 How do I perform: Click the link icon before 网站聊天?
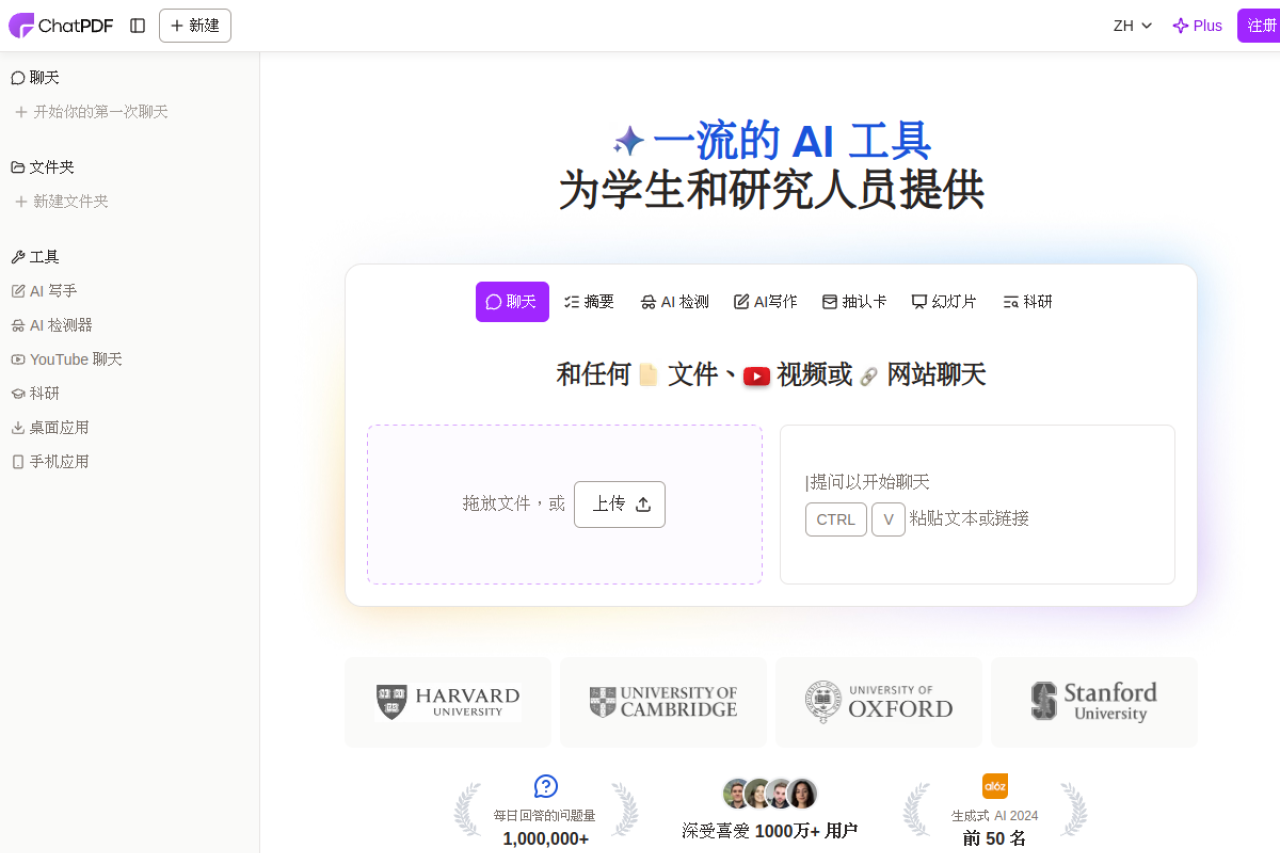869,376
